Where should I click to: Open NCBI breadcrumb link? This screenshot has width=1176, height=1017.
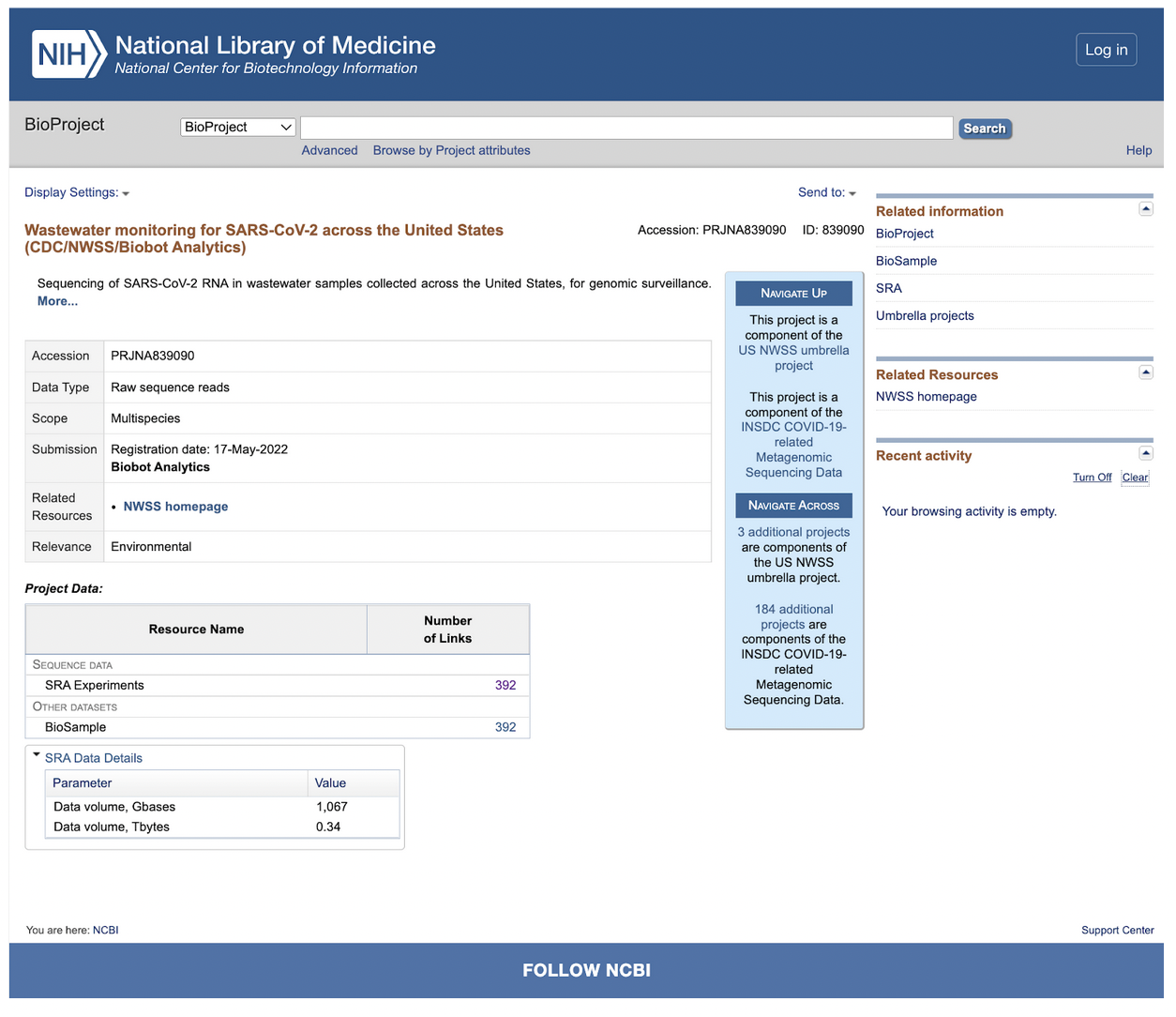click(x=105, y=931)
